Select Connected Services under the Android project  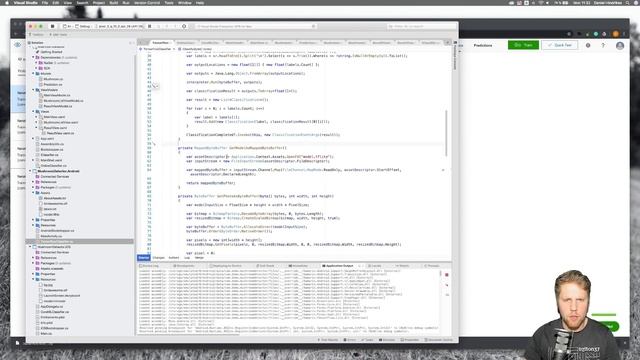[54, 176]
